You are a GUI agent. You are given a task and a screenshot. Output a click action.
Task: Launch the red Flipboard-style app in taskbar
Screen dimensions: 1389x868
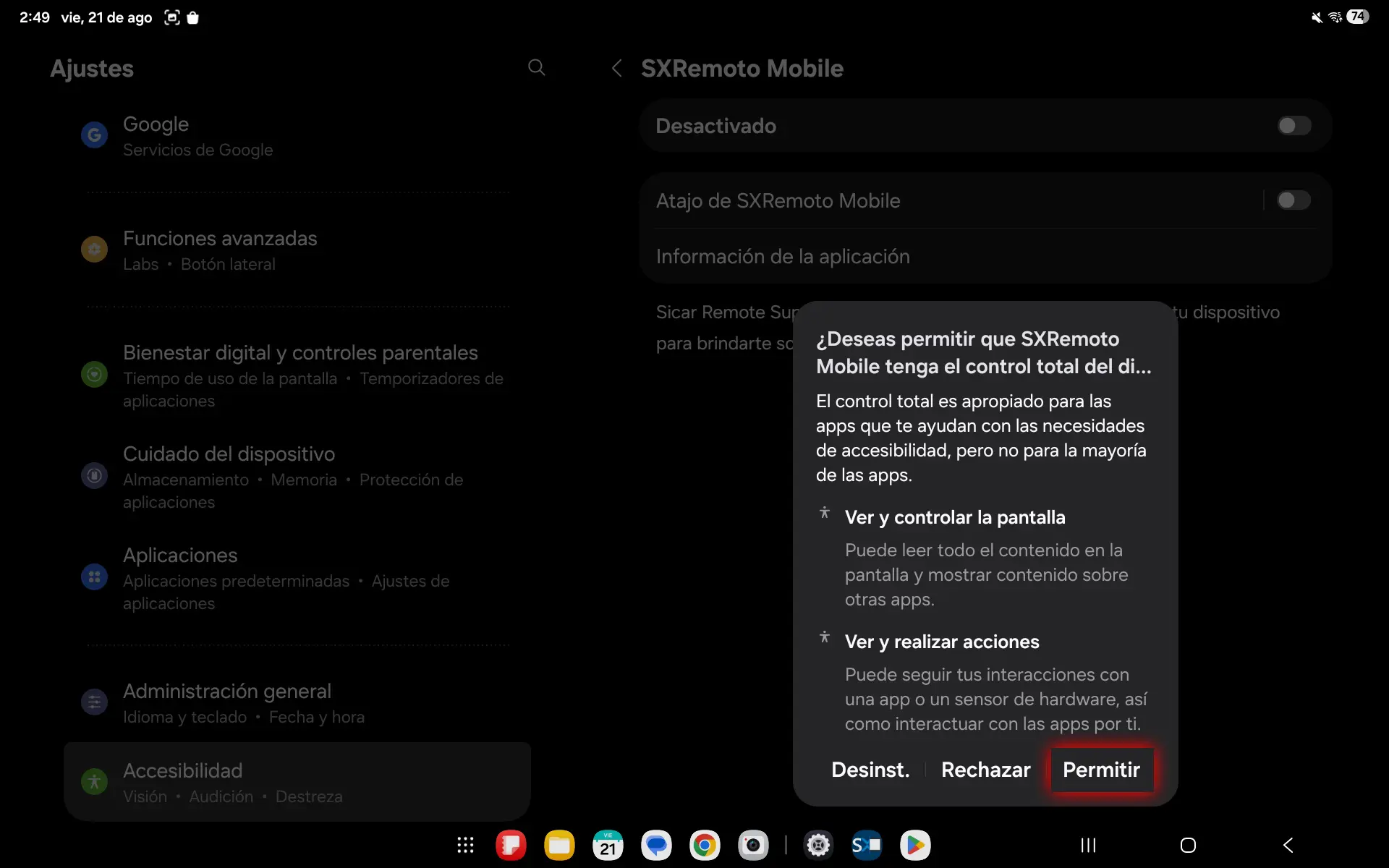(511, 845)
